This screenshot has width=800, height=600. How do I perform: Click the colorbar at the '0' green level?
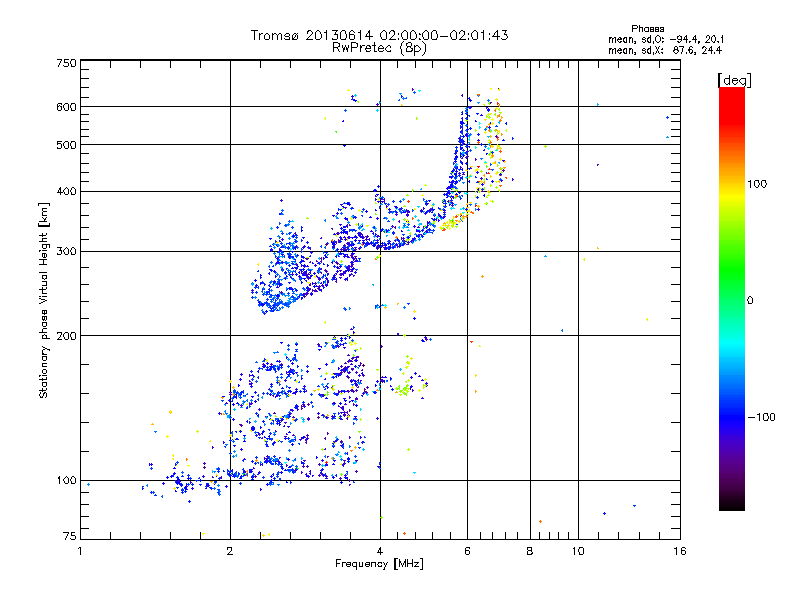click(x=732, y=301)
